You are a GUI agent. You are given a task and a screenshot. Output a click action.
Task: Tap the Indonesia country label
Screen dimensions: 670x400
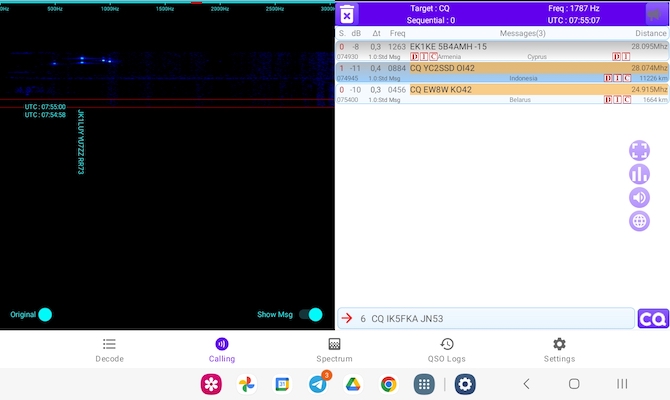pyautogui.click(x=523, y=78)
